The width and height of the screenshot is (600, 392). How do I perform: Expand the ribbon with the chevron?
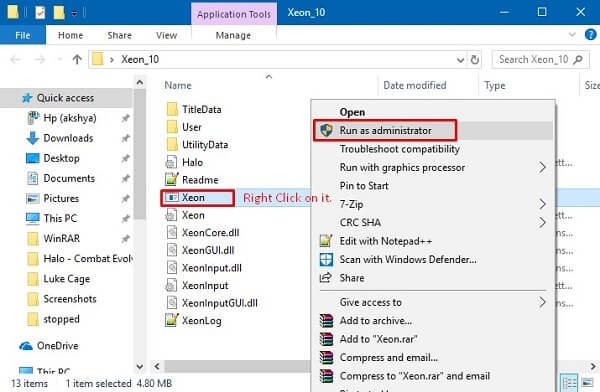[x=572, y=35]
